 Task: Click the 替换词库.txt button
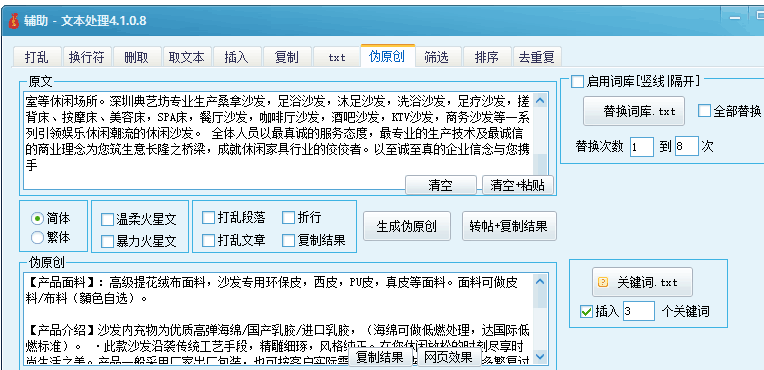[633, 111]
